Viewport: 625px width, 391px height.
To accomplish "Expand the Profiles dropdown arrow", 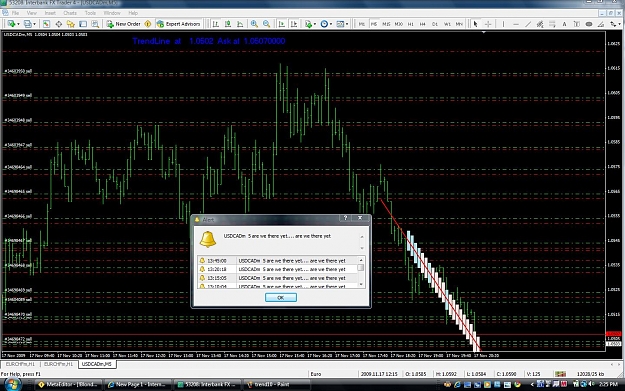I will pos(34,24).
